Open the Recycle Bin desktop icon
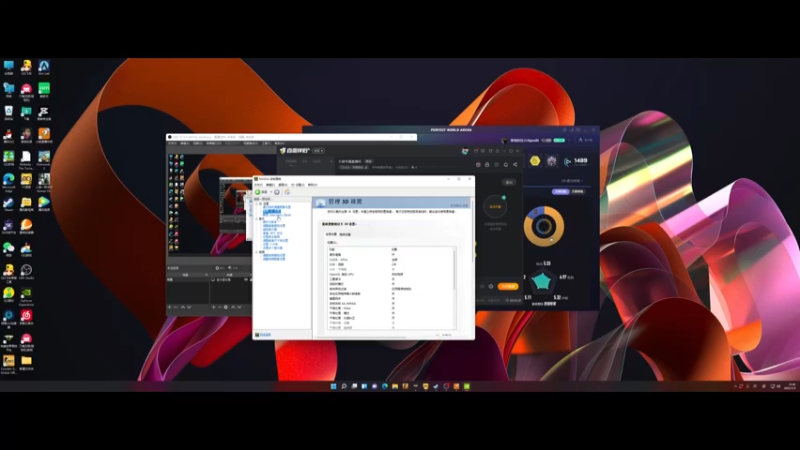This screenshot has width=800, height=450. coord(9,113)
